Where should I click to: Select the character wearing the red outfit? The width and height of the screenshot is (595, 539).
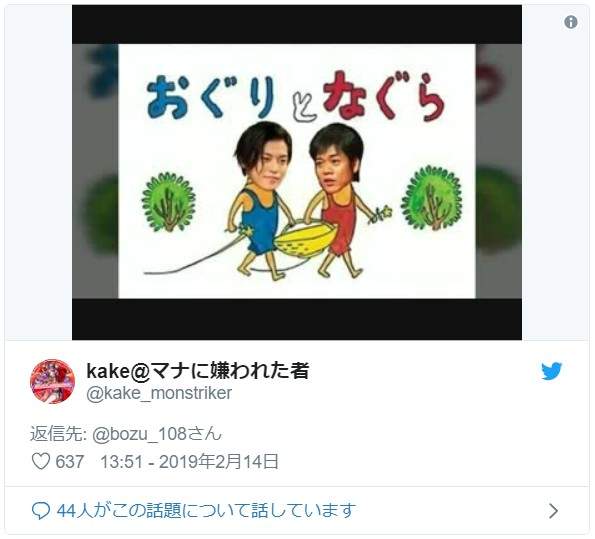click(x=338, y=201)
